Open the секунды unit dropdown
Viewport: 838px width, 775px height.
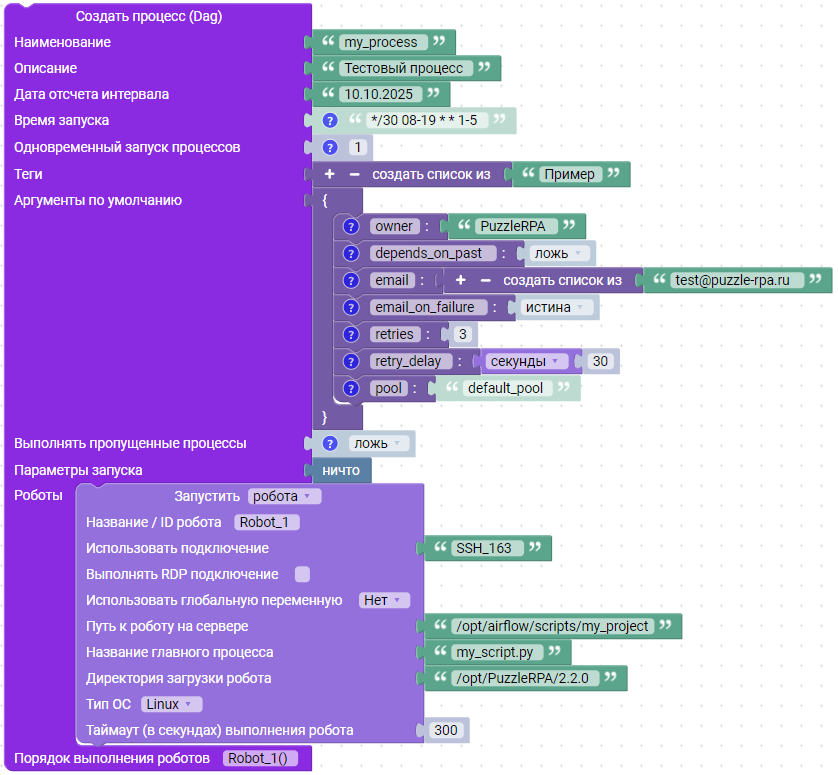pos(529,361)
